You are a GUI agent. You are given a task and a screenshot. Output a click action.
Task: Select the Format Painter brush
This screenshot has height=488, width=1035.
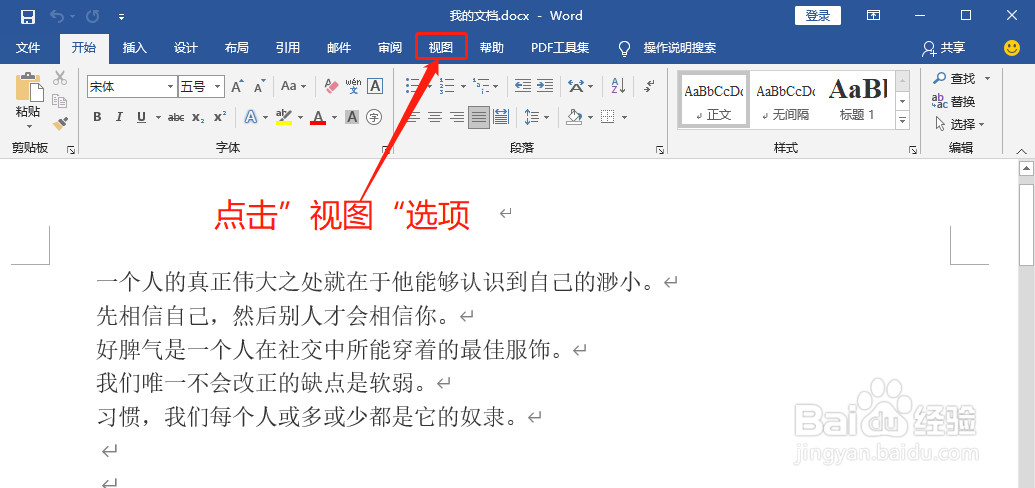60,122
